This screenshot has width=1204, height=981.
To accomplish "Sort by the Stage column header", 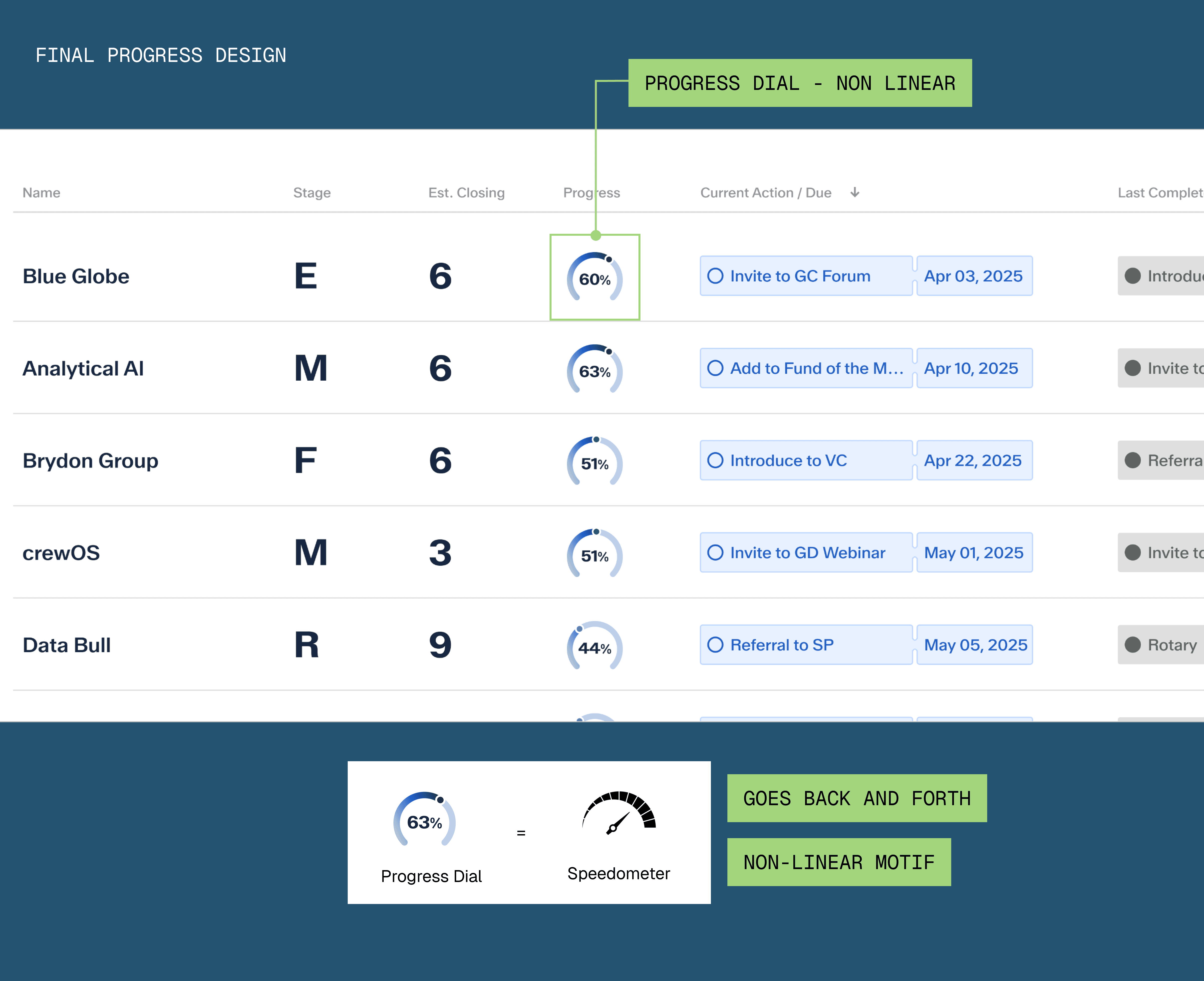I will point(311,193).
